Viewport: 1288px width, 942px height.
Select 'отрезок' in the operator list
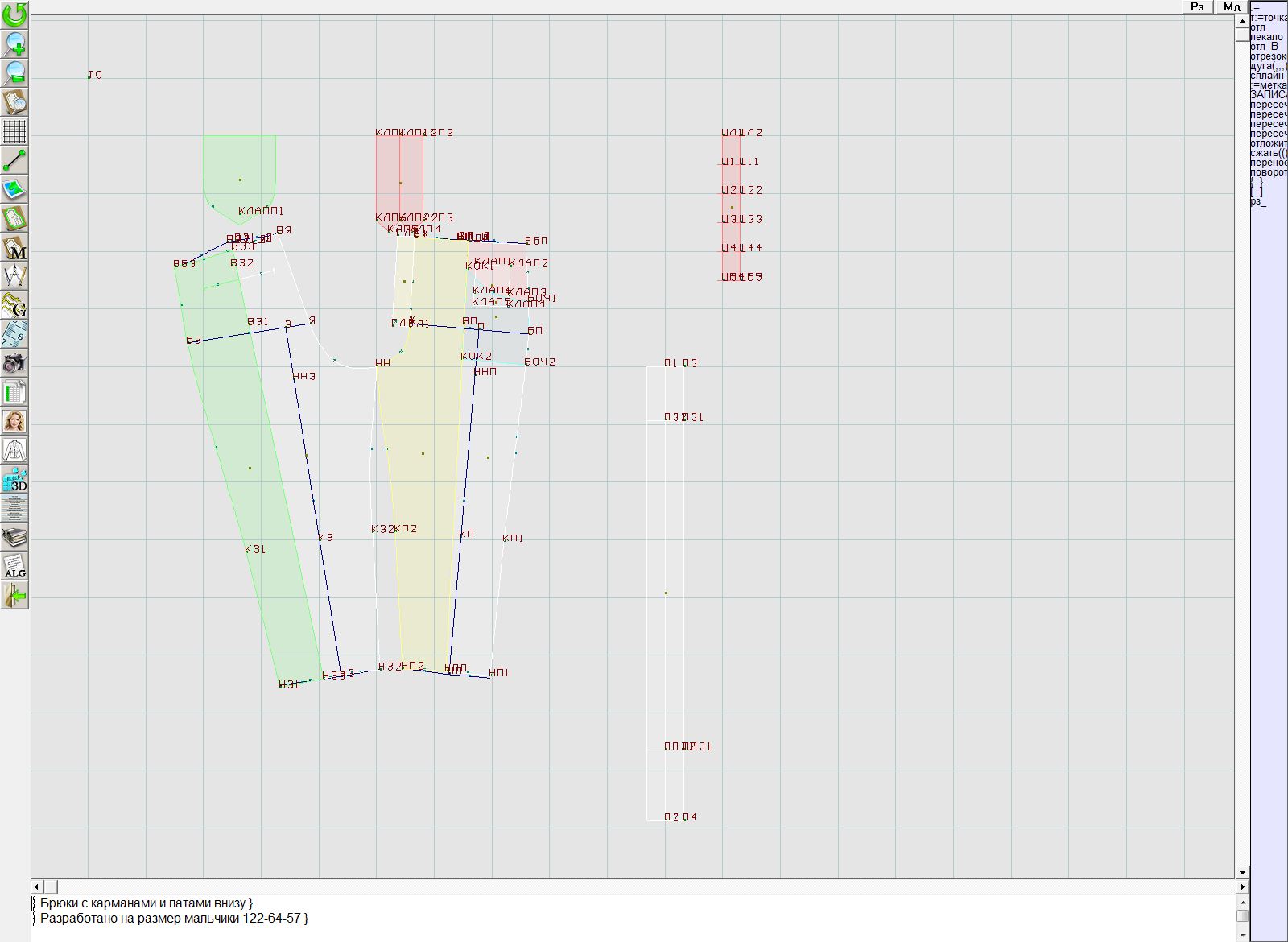(x=1268, y=56)
